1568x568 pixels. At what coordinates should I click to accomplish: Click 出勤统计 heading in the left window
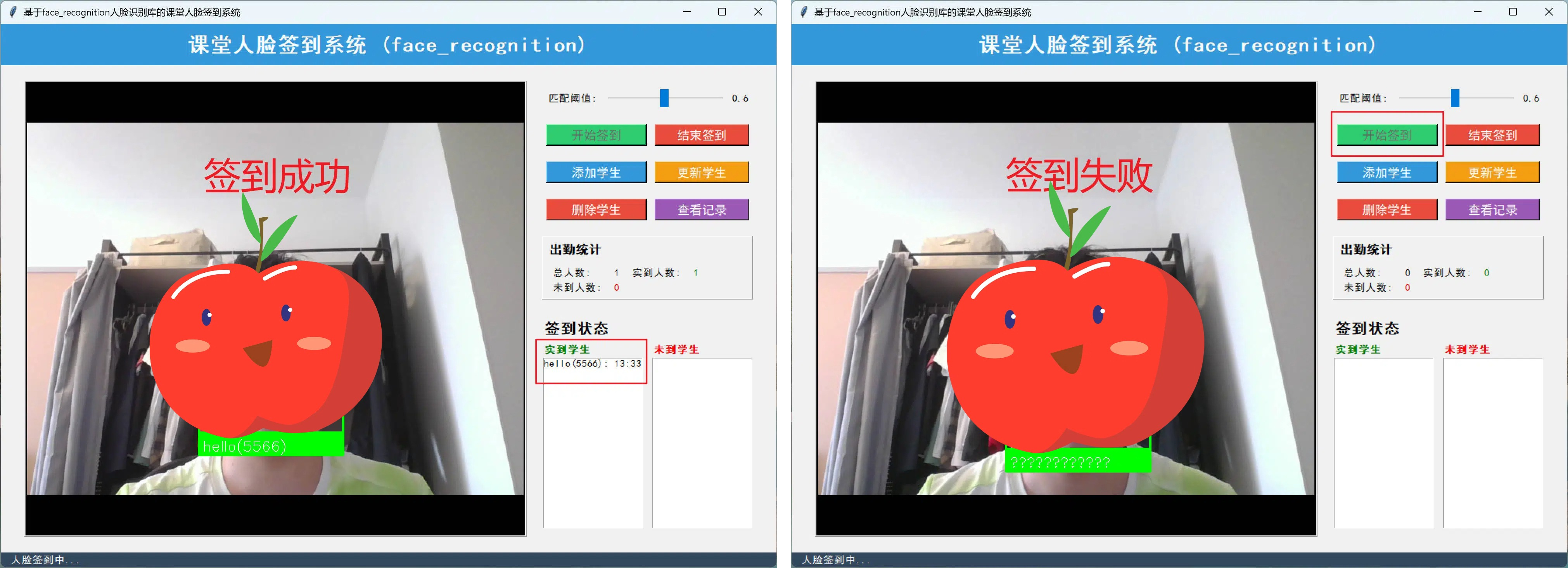575,249
